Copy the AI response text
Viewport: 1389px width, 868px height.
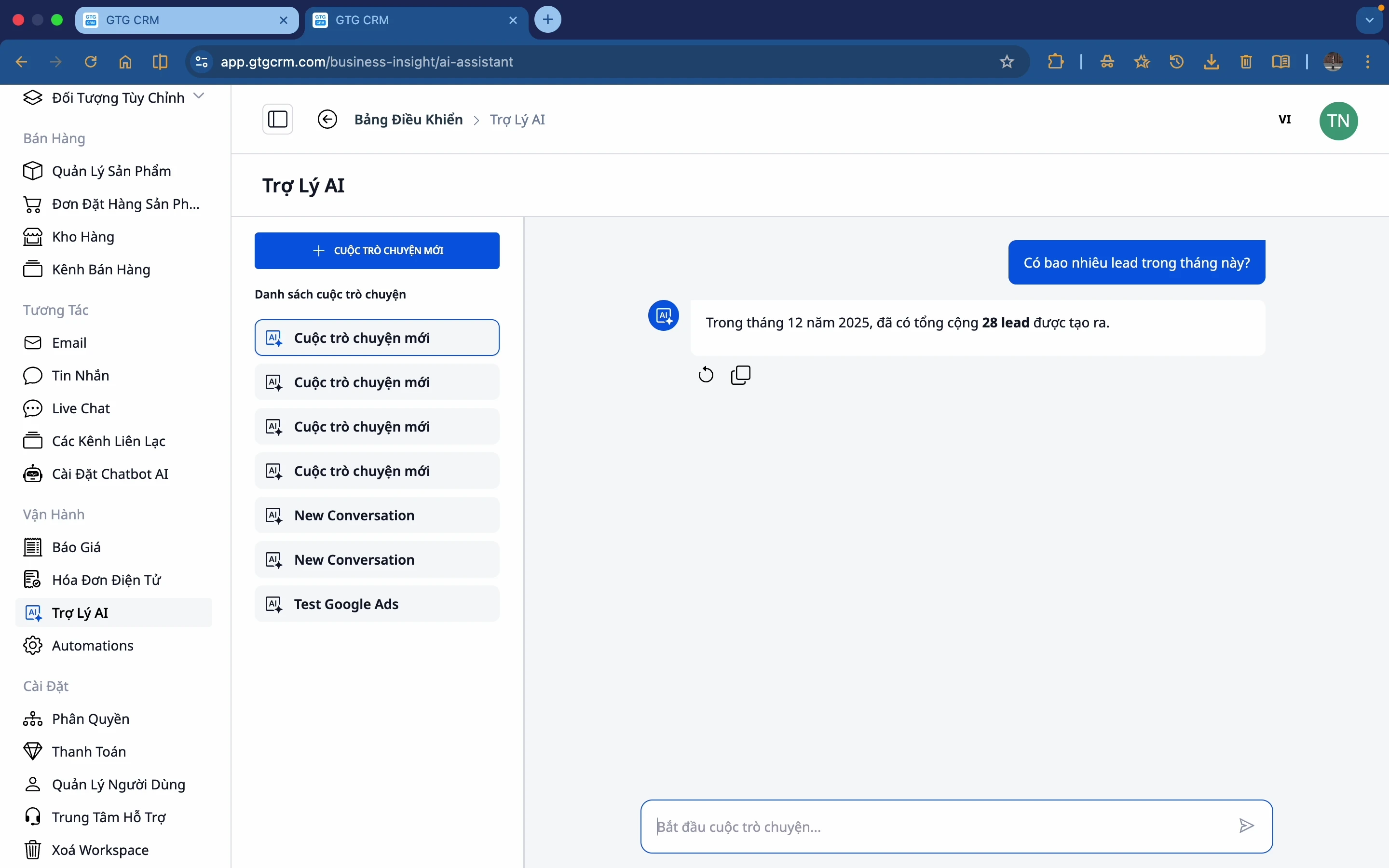tap(740, 375)
